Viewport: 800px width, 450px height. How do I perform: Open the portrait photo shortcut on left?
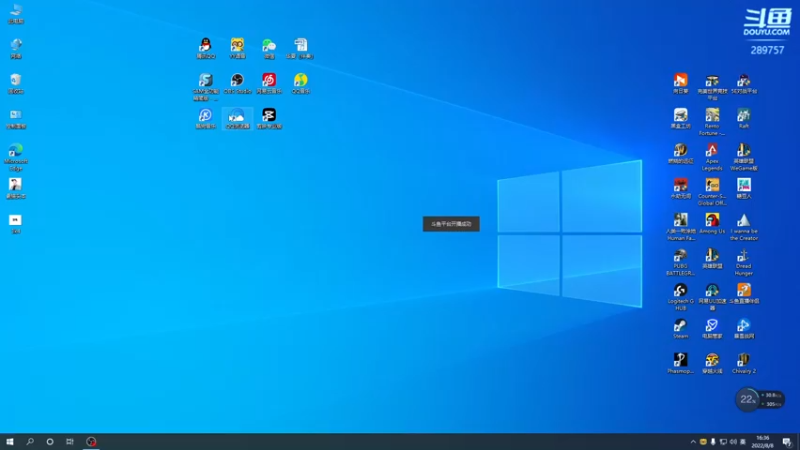15,188
